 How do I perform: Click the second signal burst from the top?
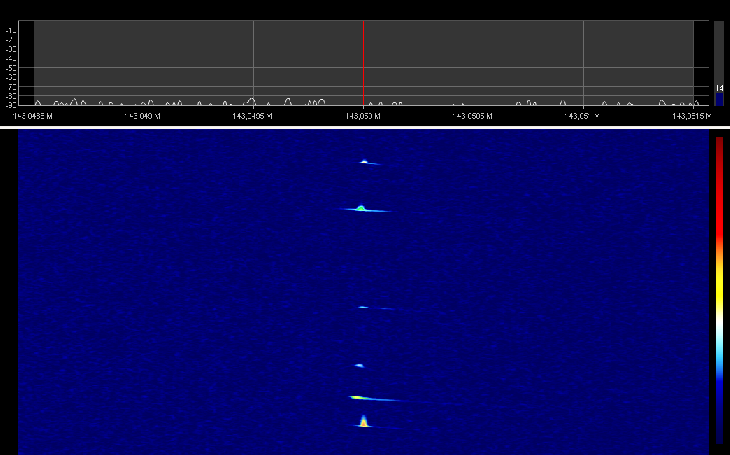[361, 208]
